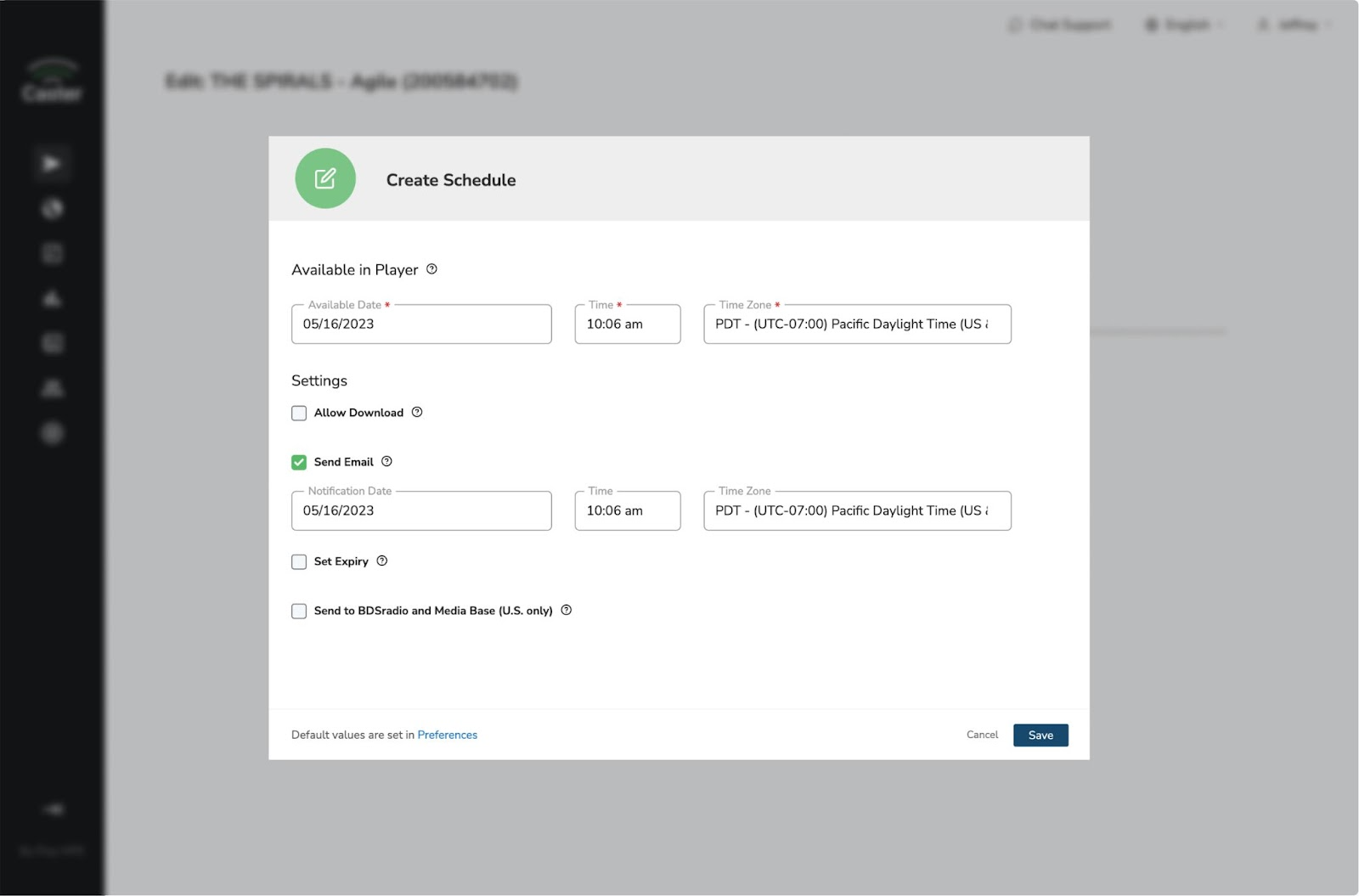Click the Available Date field
This screenshot has height=896, width=1359.
pyautogui.click(x=421, y=324)
